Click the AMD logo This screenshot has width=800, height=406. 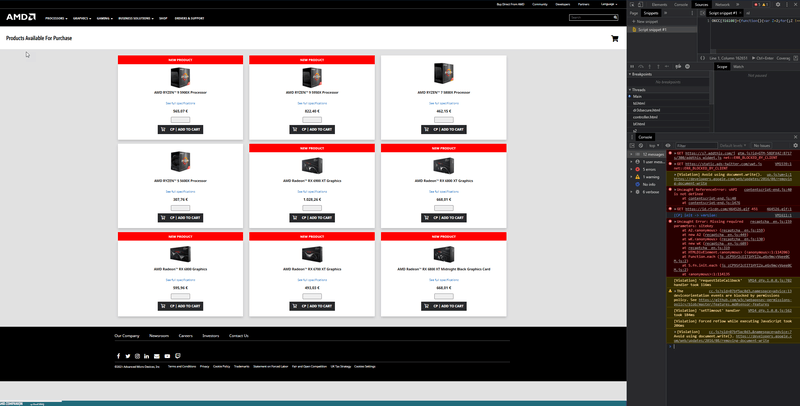coord(21,17)
